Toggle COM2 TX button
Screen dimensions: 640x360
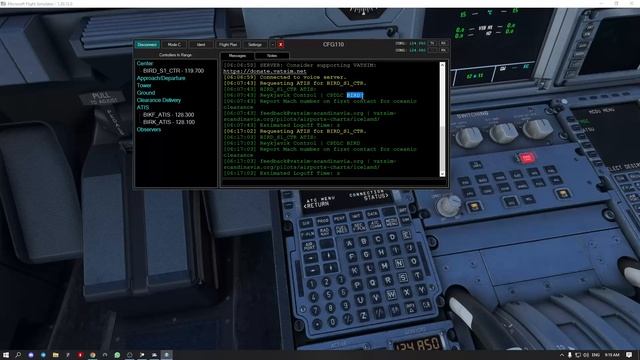(x=432, y=50)
